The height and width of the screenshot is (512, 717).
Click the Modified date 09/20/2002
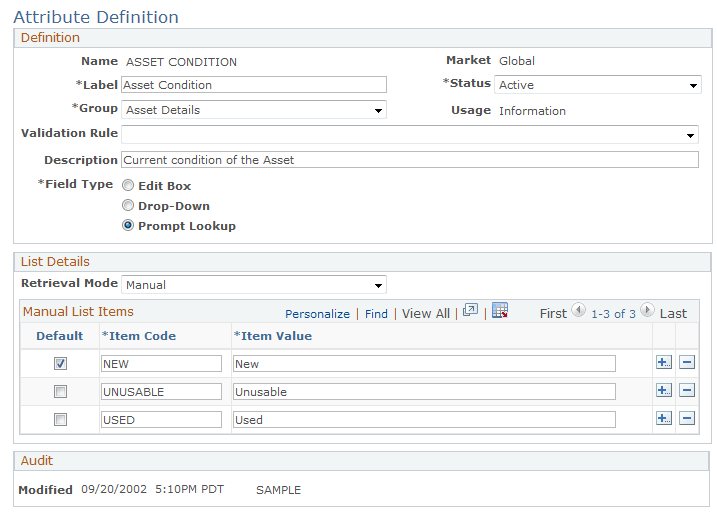click(114, 490)
